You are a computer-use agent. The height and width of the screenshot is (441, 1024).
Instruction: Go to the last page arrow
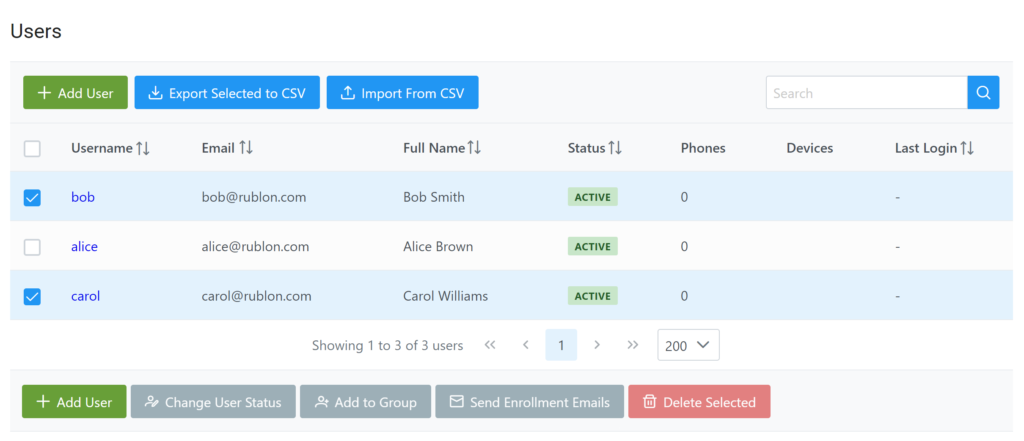tap(632, 345)
